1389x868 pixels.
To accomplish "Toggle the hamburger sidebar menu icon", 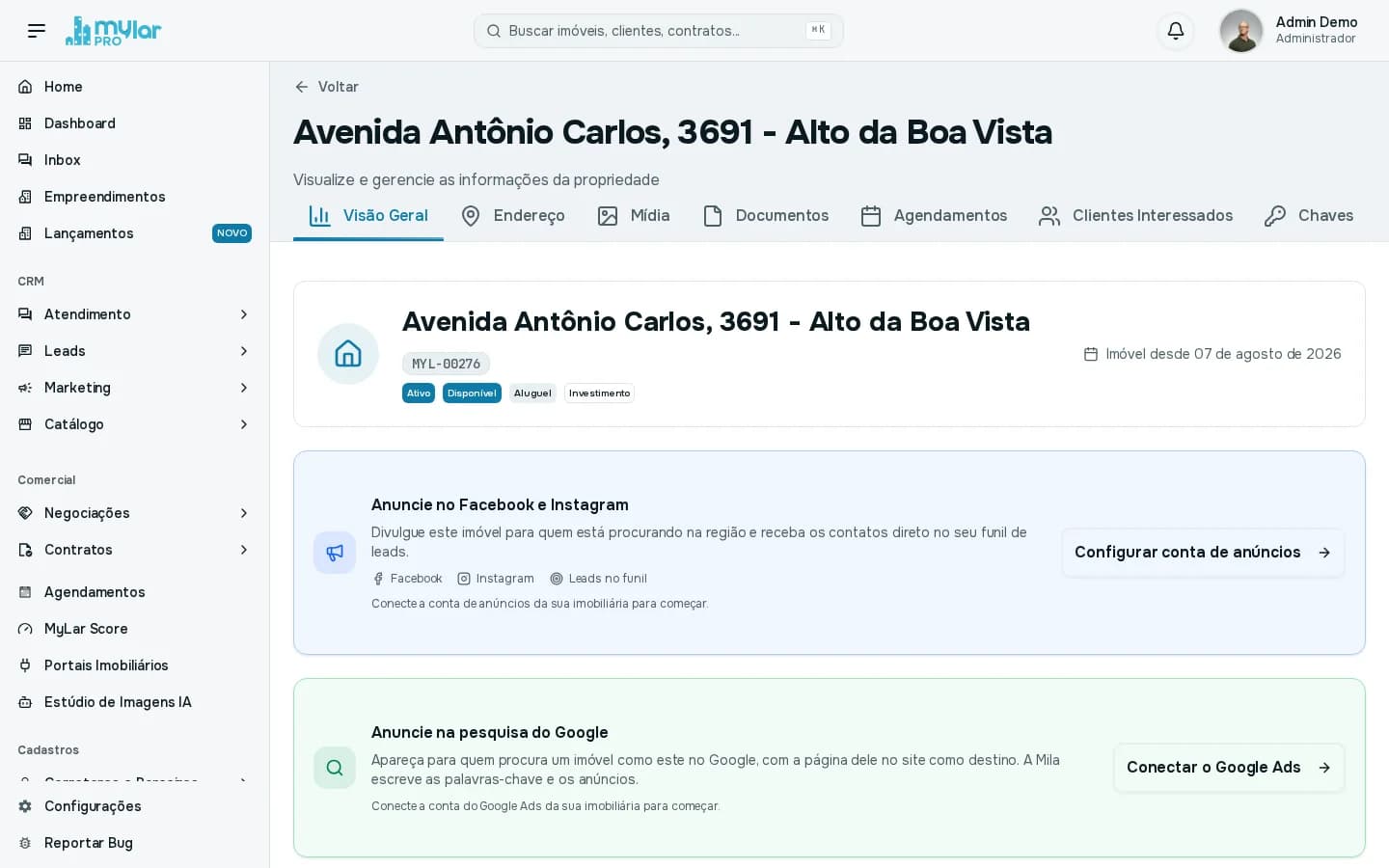I will [x=37, y=31].
